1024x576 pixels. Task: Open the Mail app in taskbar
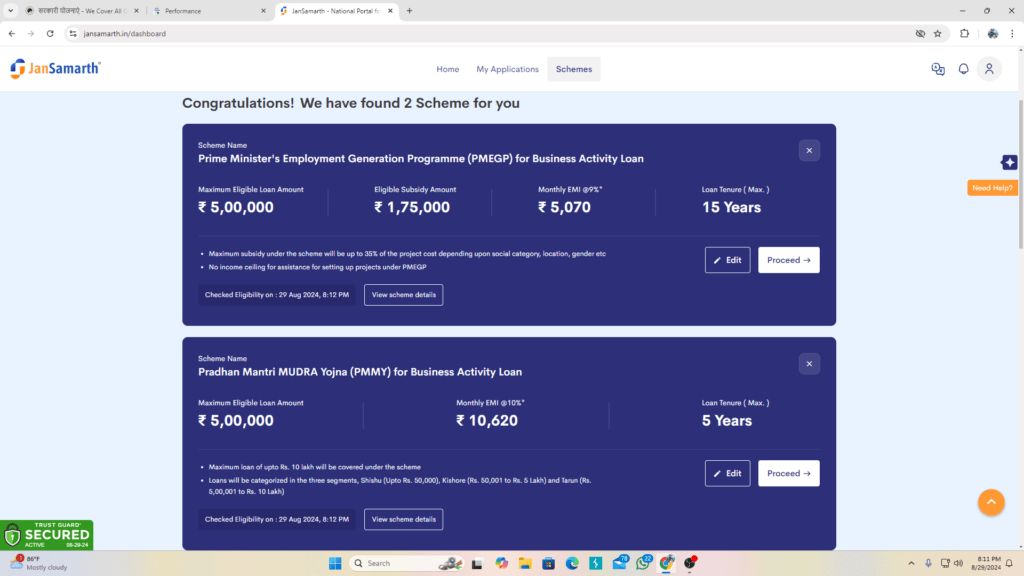pyautogui.click(x=620, y=563)
